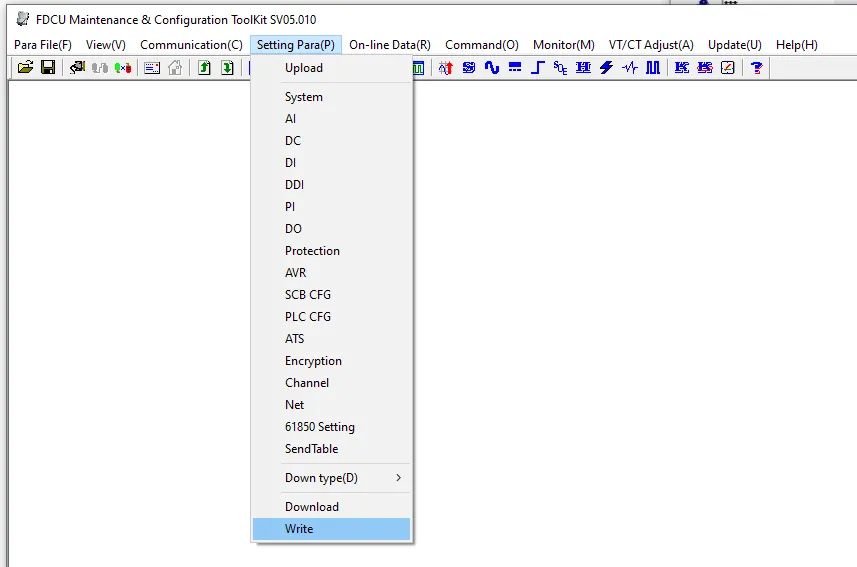The width and height of the screenshot is (857, 567).
Task: Click the green-red disconnect icon
Action: click(123, 68)
